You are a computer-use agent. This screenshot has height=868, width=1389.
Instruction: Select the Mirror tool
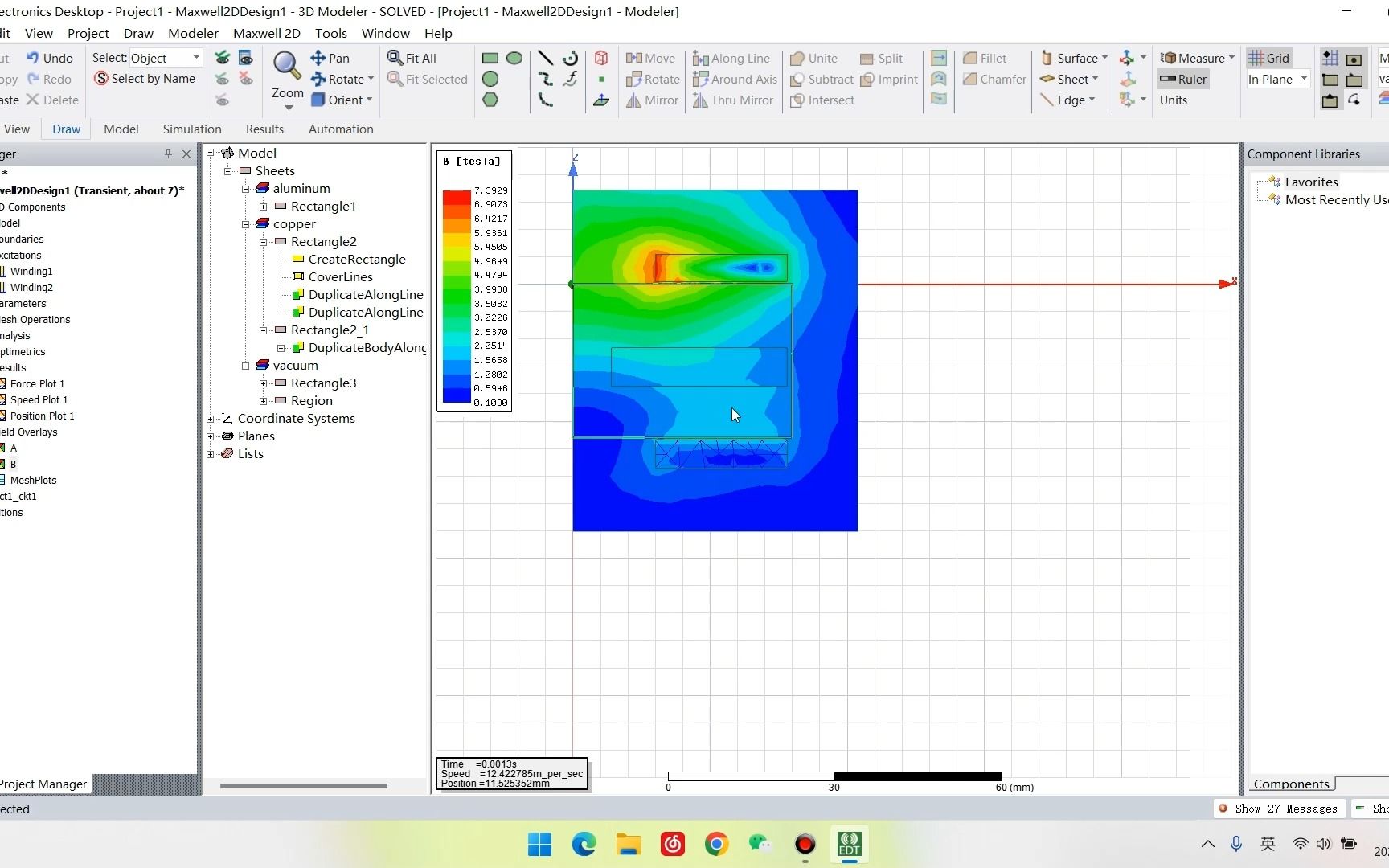[652, 100]
